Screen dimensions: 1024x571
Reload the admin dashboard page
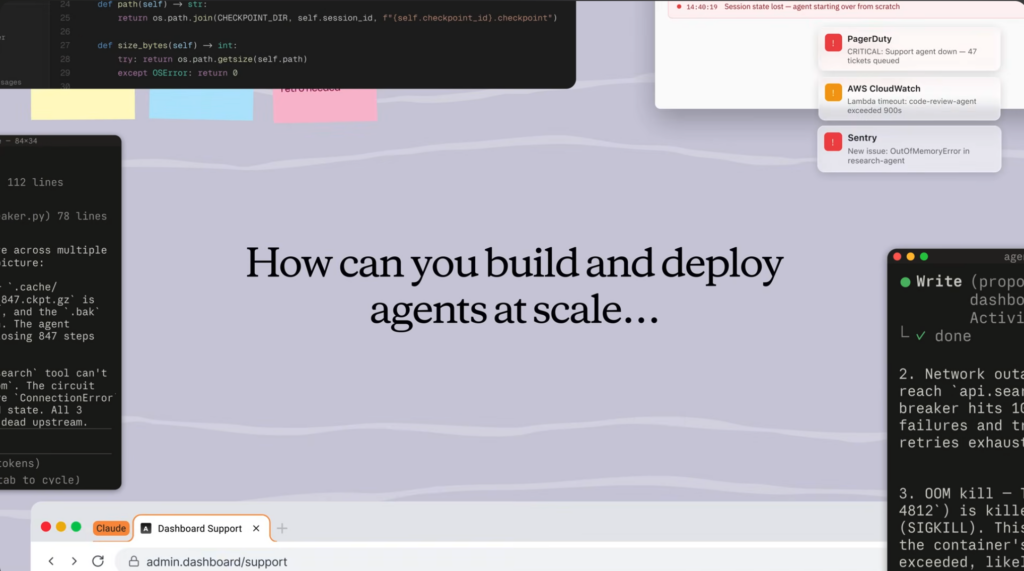100,561
